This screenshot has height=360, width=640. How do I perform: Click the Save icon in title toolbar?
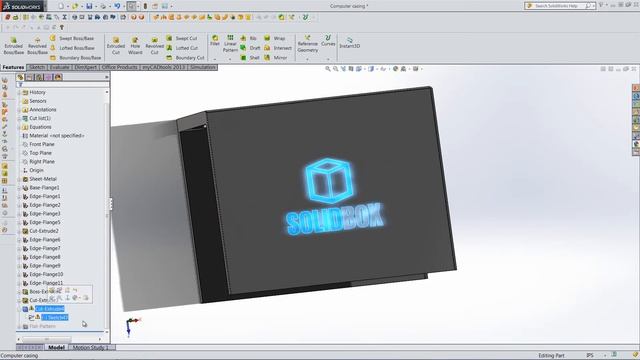point(89,6)
